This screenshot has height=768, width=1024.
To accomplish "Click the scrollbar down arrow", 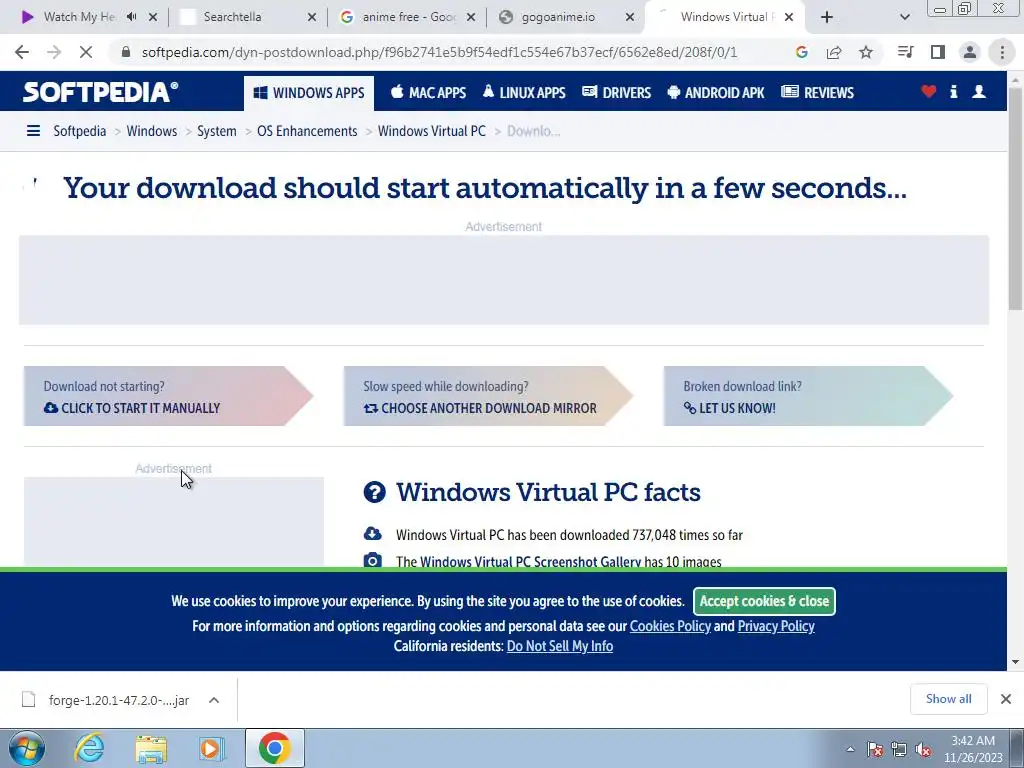I will click(1015, 662).
